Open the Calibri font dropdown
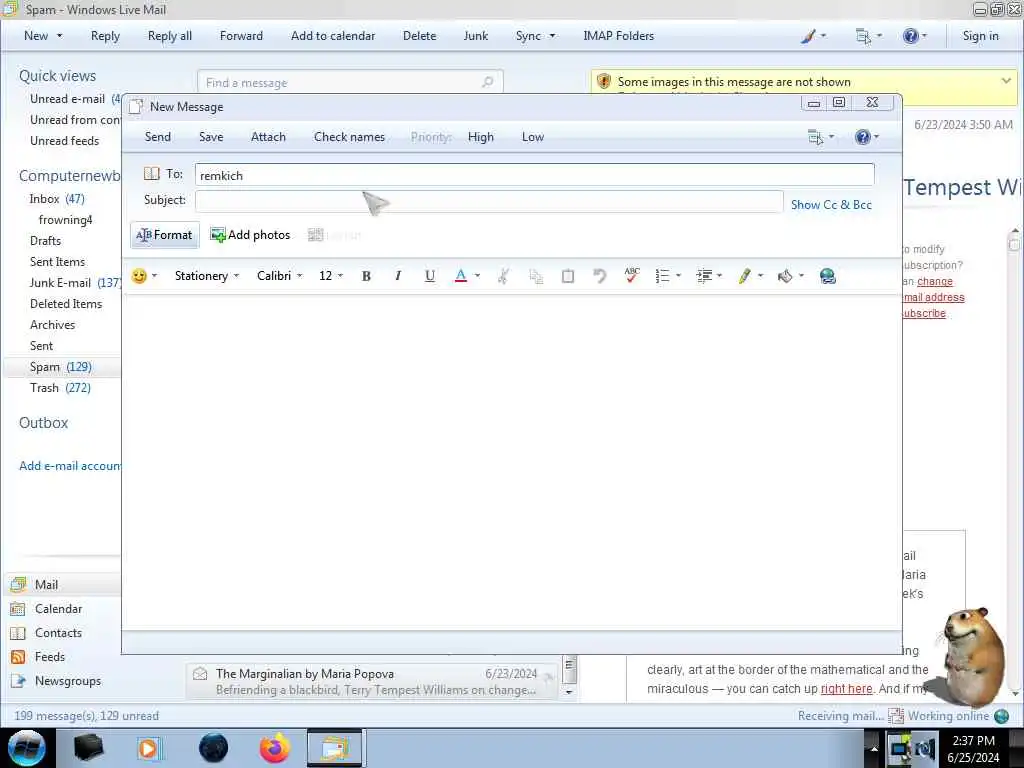Viewport: 1024px width, 768px height. [280, 276]
